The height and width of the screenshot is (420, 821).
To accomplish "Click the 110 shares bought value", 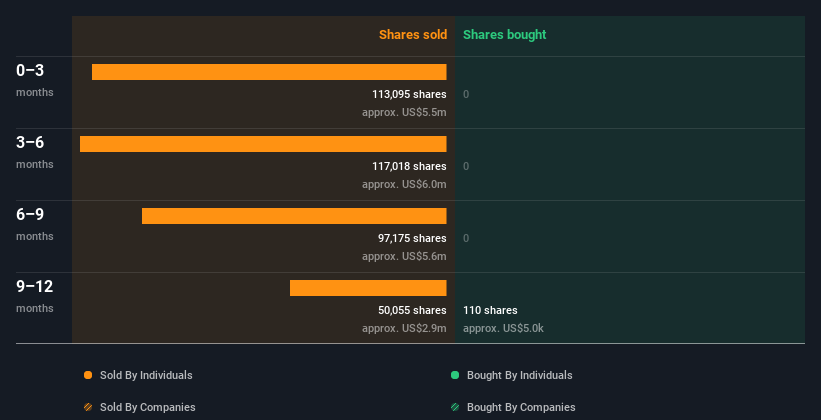I will 490,310.
